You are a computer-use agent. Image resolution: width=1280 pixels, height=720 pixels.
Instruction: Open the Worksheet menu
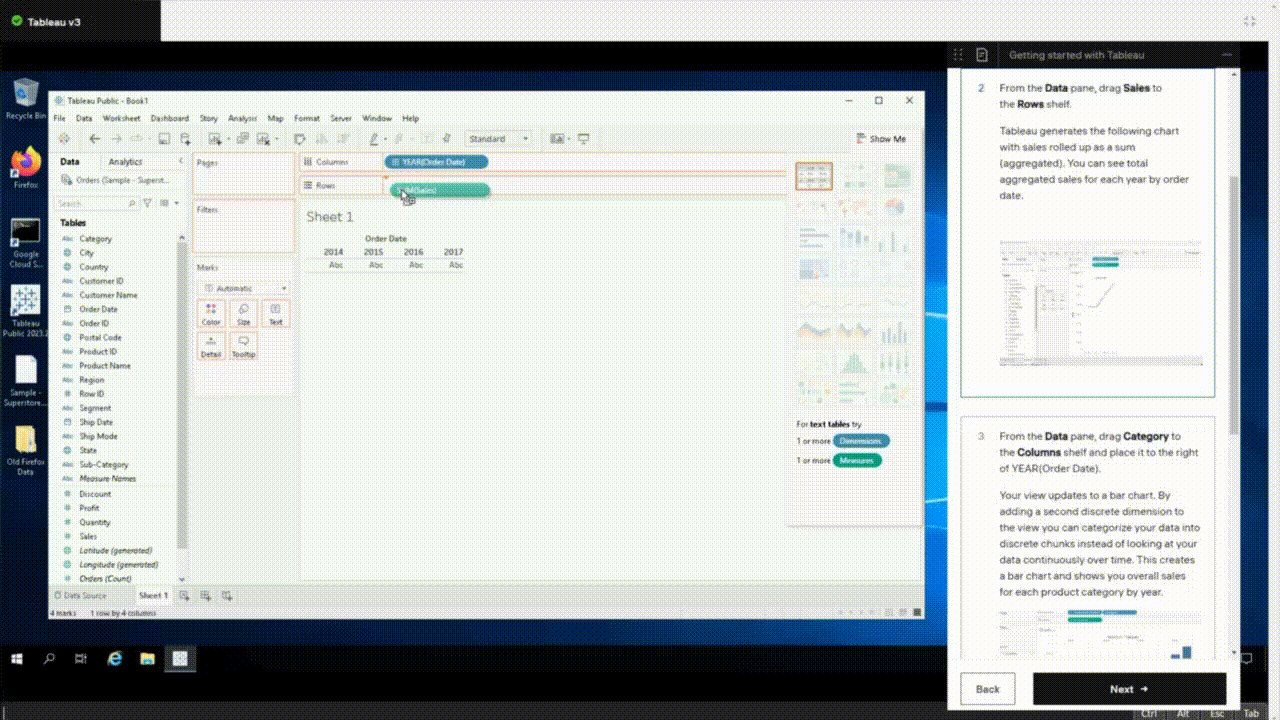point(121,118)
